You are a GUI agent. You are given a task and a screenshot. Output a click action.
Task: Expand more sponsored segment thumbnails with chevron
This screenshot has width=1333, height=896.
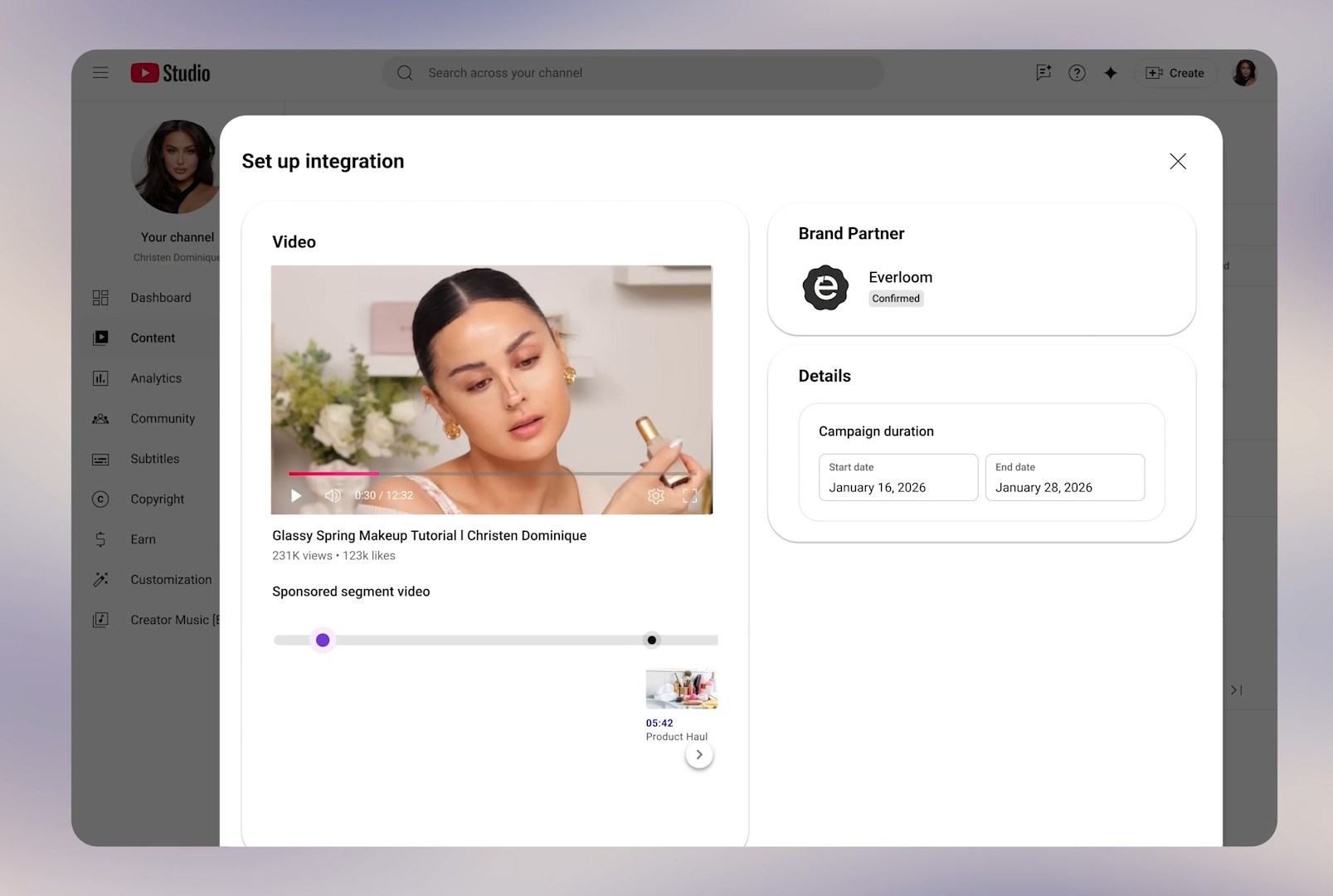tap(699, 754)
